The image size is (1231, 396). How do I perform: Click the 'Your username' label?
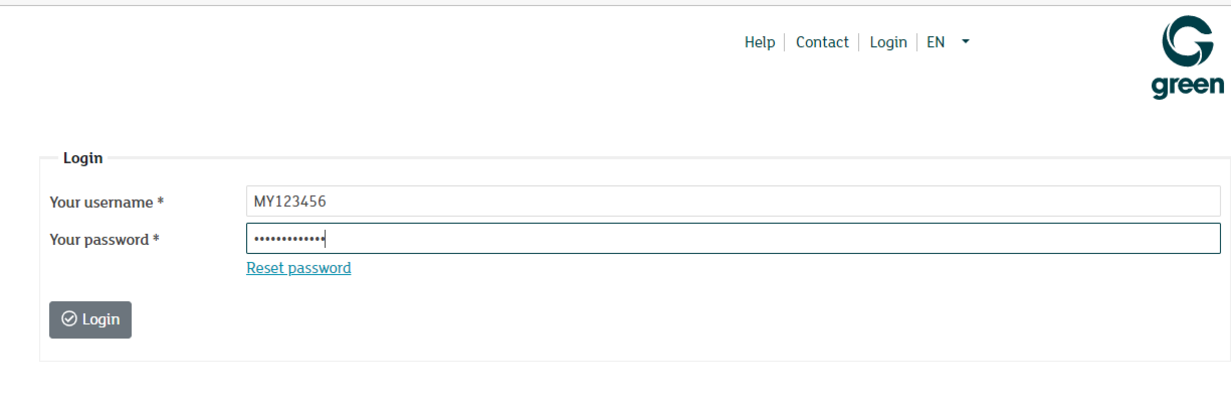[100, 202]
